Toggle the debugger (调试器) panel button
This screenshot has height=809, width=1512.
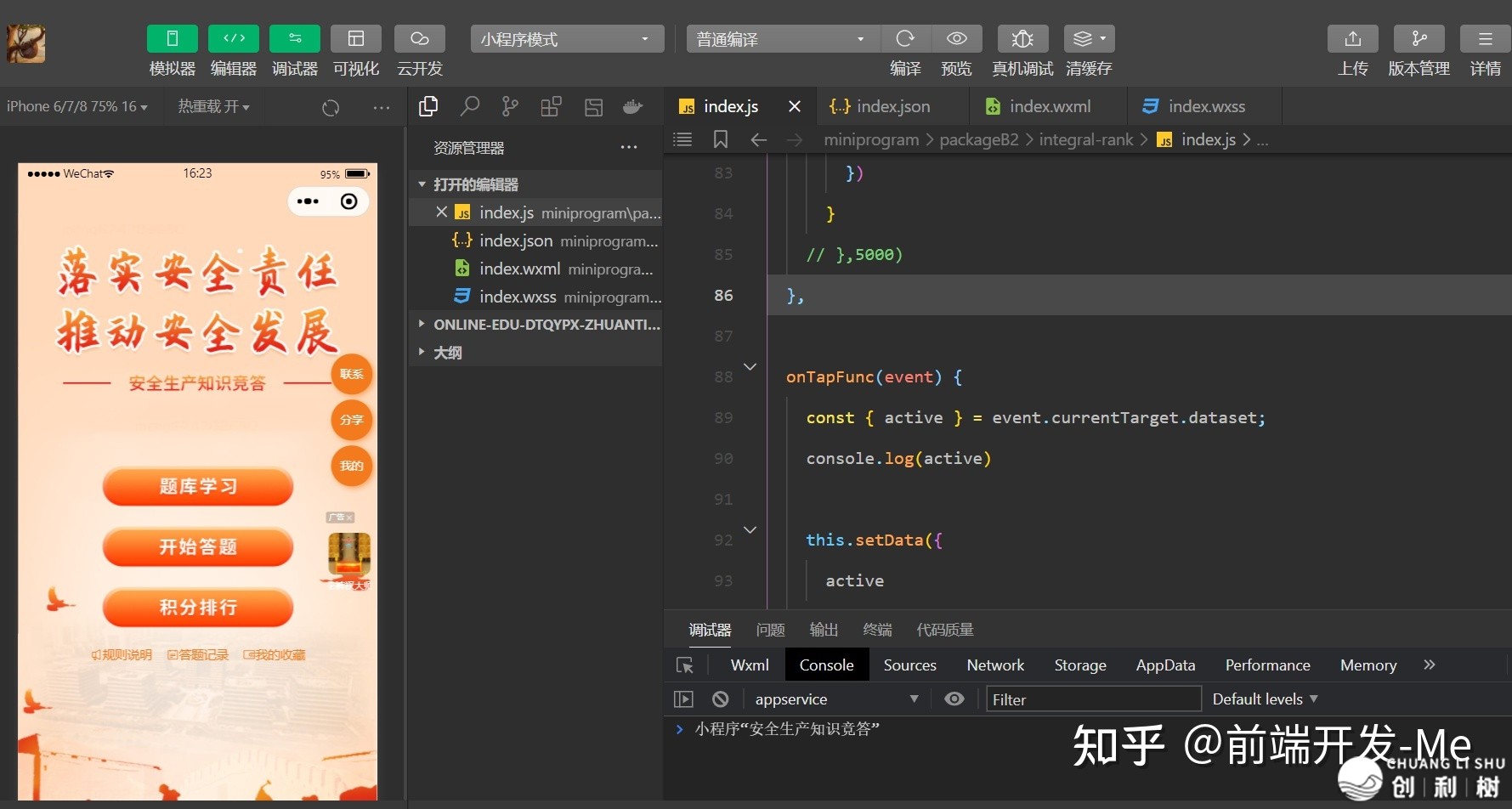(x=295, y=39)
